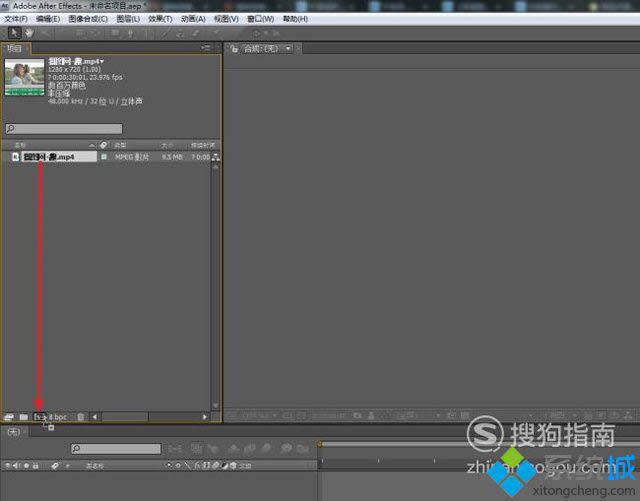Select the Eraser tool
Screen dimensions: 640x501
[x=196, y=33]
